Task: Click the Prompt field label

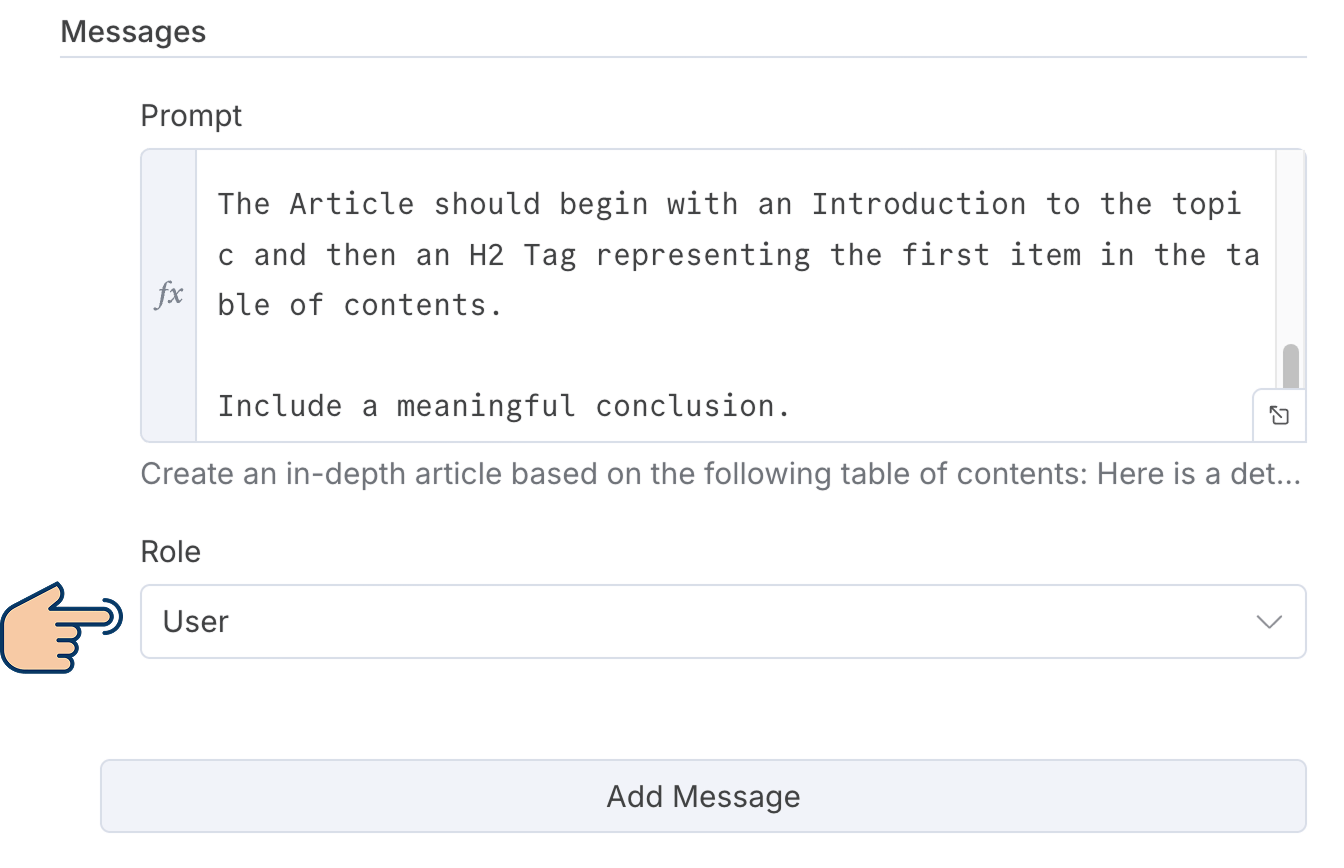Action: point(191,116)
